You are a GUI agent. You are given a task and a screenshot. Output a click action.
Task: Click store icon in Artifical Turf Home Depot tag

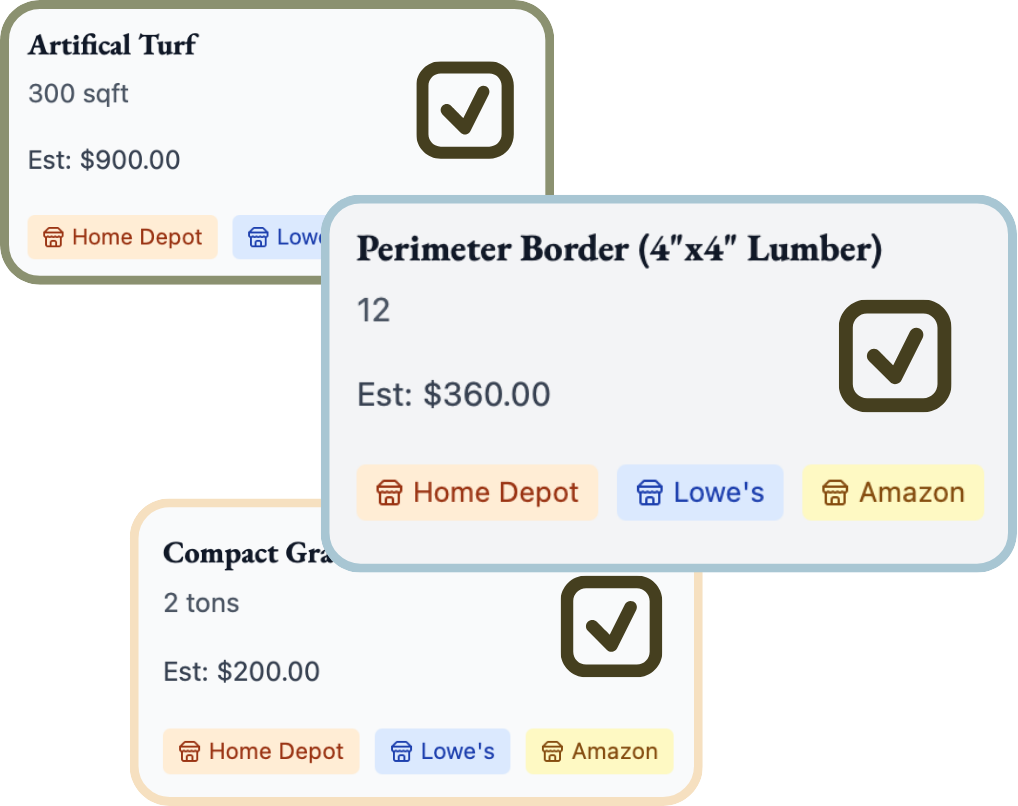coord(54,237)
